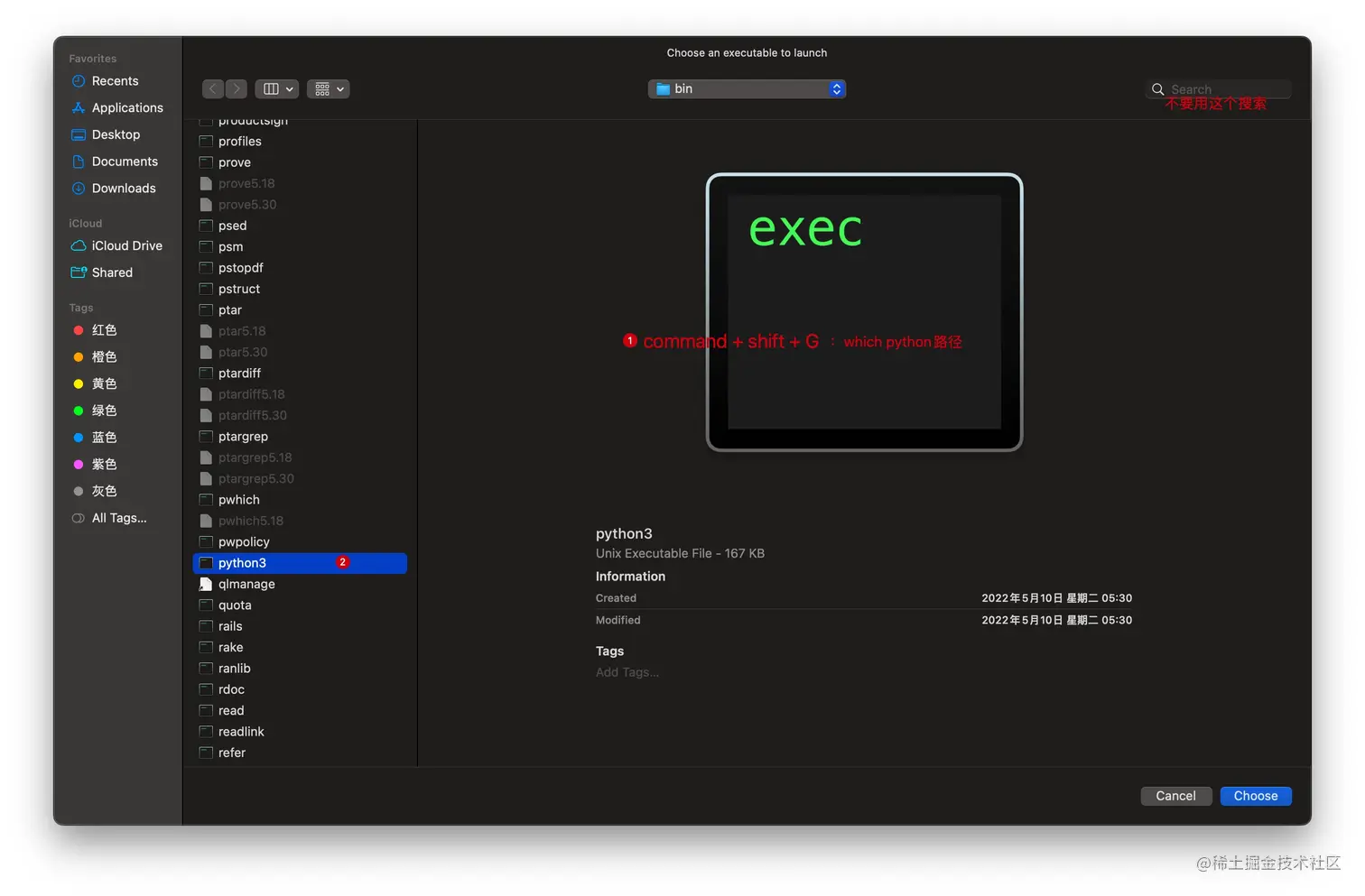Select the psm executable
The image size is (1365, 896).
300,246
